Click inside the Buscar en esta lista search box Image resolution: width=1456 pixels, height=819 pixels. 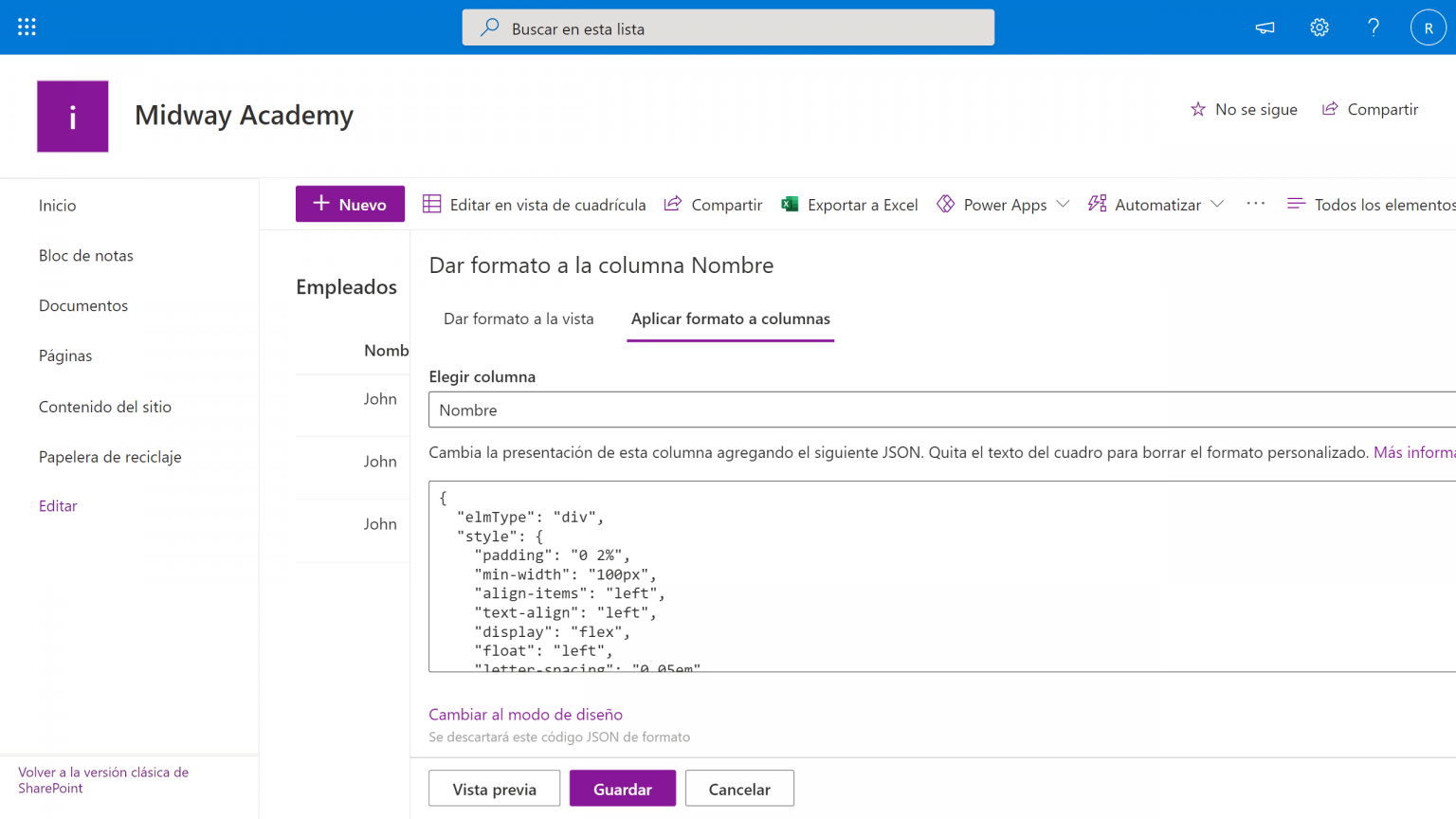[x=728, y=27]
